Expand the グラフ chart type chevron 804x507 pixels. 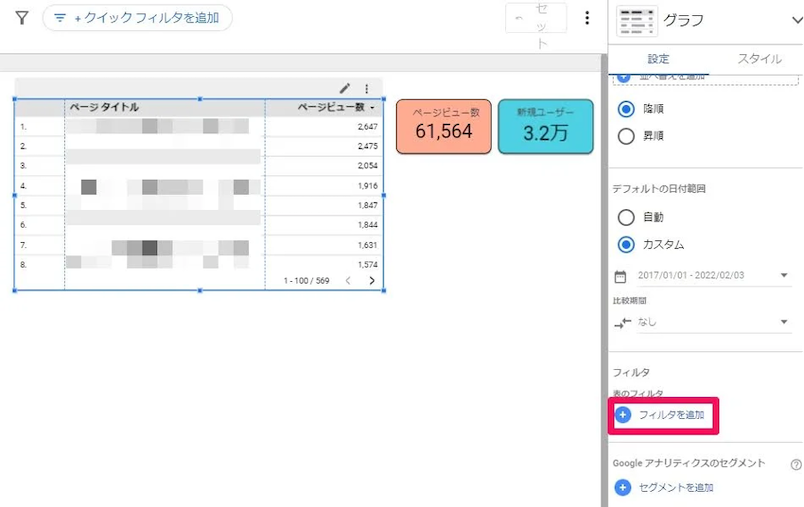click(x=796, y=19)
